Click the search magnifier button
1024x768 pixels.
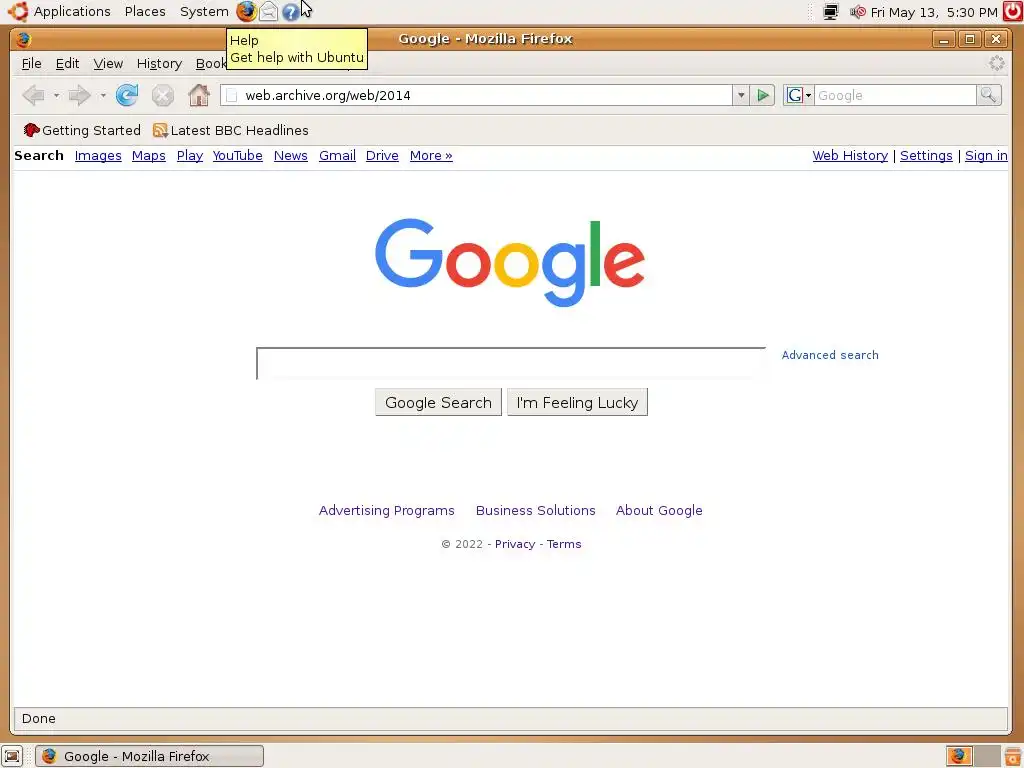point(989,95)
